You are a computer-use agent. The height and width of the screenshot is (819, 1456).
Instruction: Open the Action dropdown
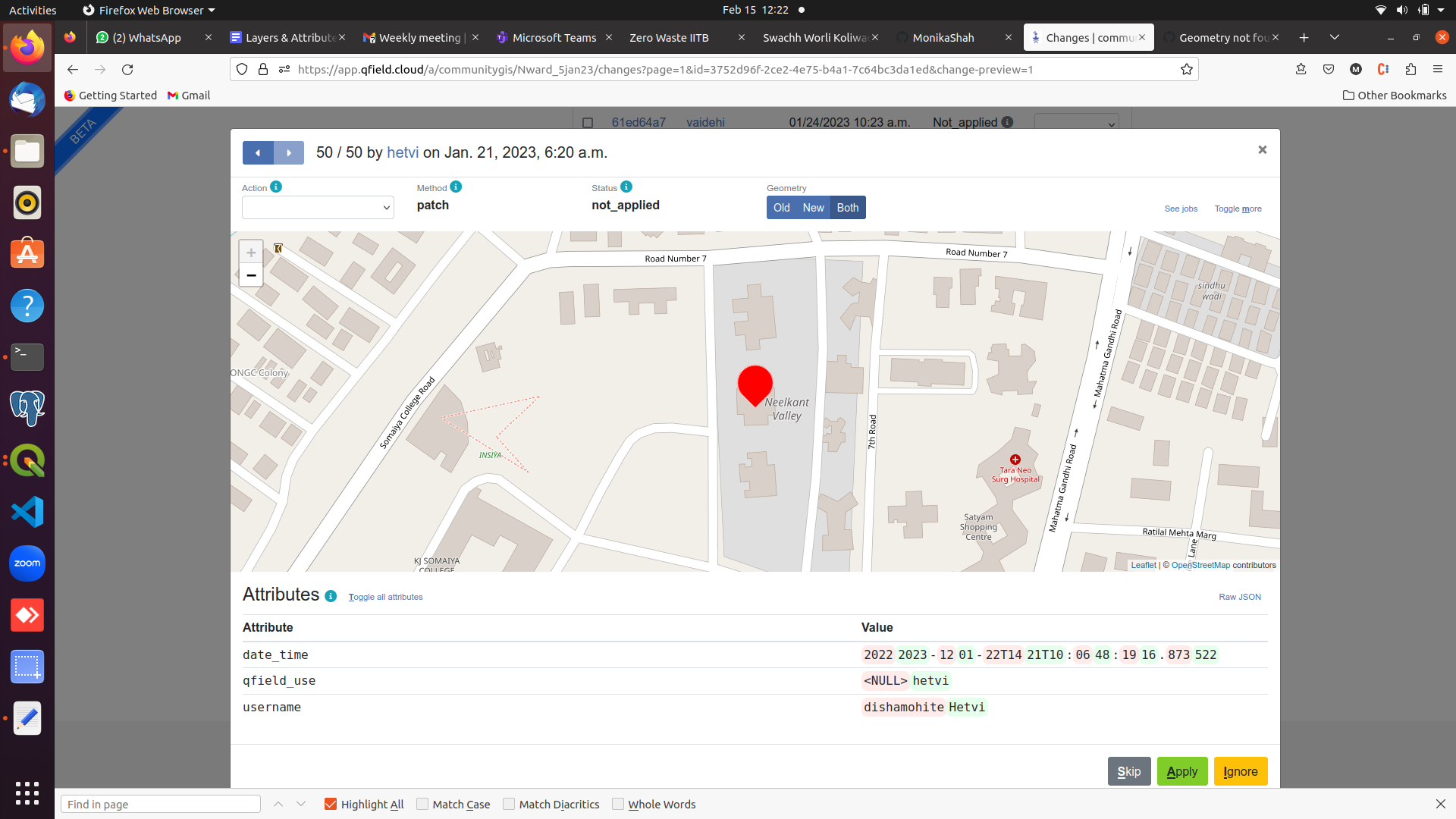pos(318,207)
